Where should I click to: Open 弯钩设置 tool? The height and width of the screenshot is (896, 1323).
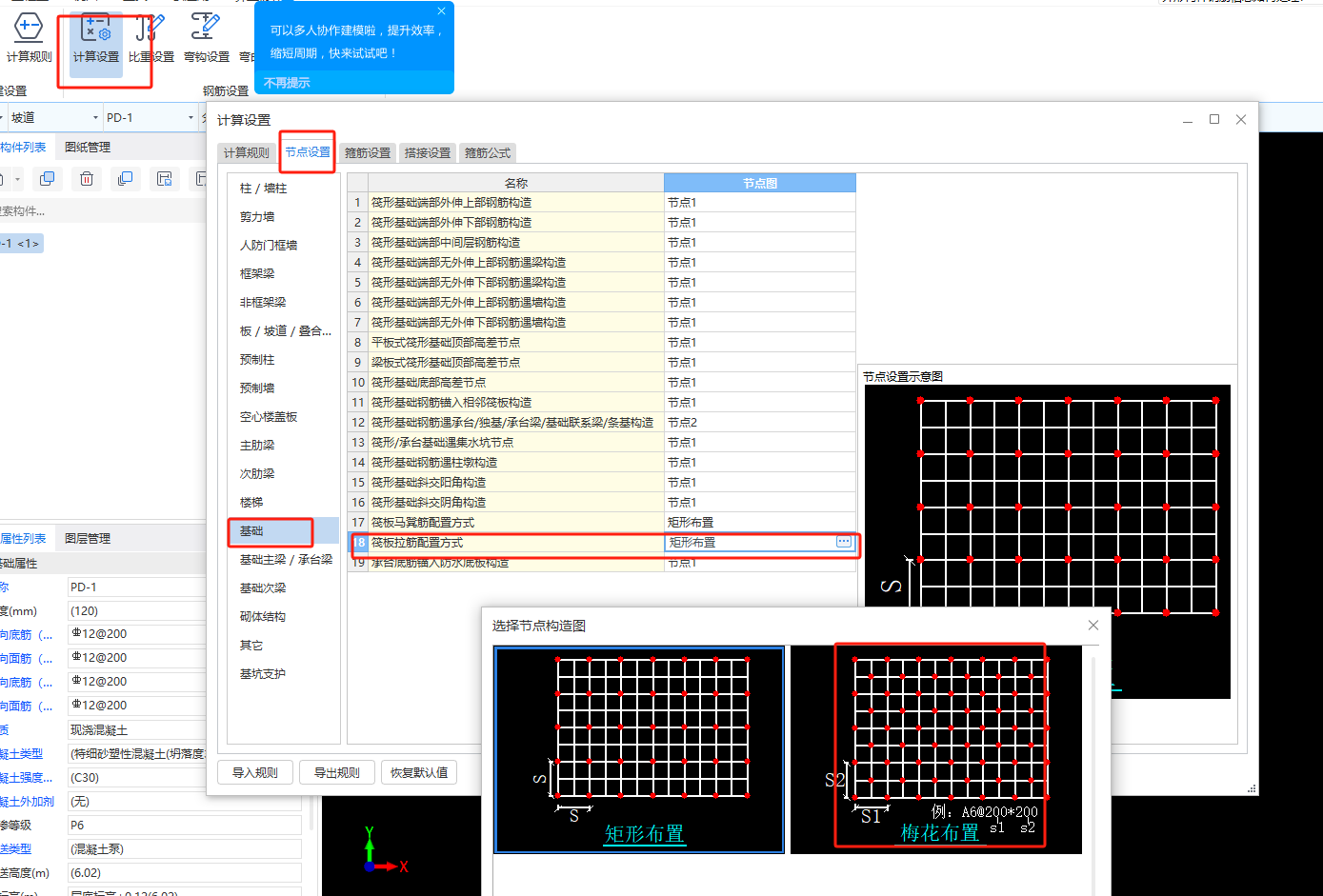click(x=207, y=40)
